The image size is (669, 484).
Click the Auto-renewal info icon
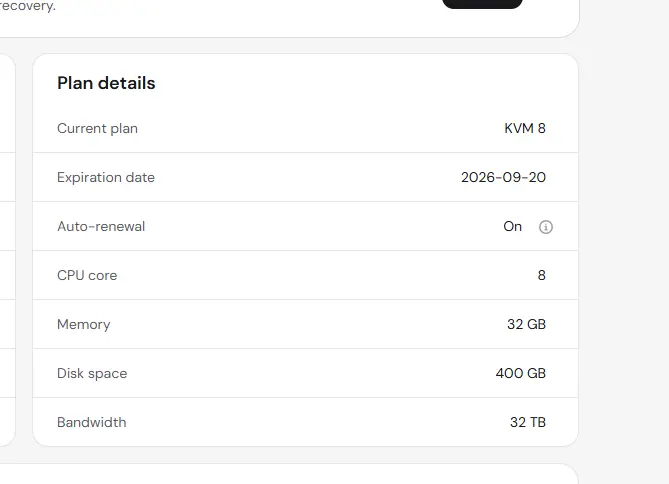(x=546, y=227)
